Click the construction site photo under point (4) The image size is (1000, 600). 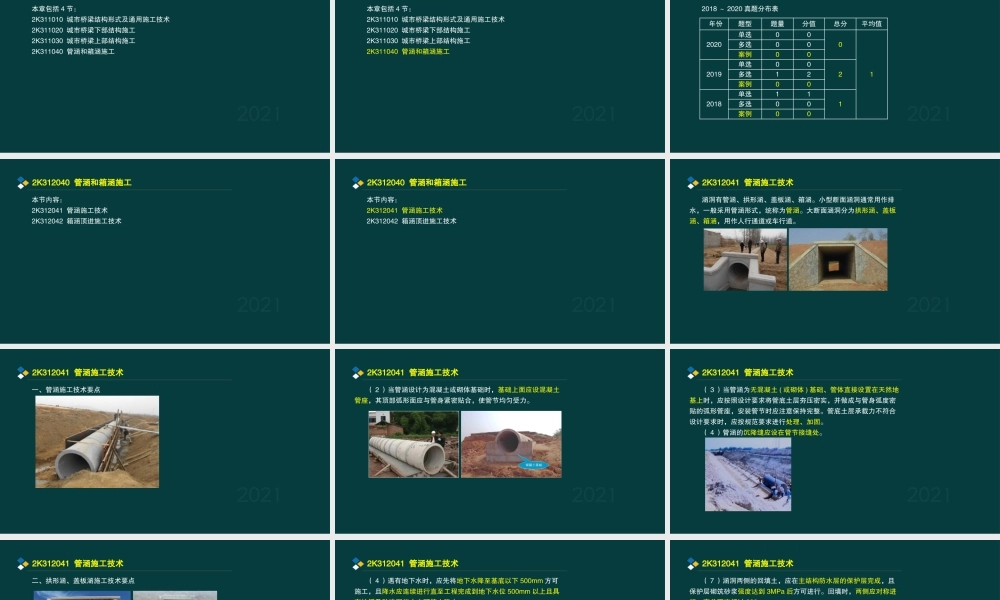point(747,462)
